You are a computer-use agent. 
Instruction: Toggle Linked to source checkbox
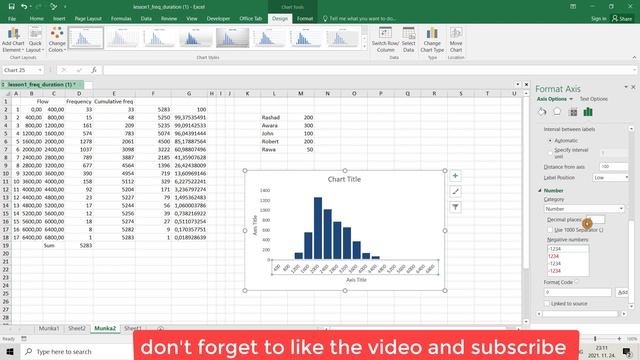547,304
